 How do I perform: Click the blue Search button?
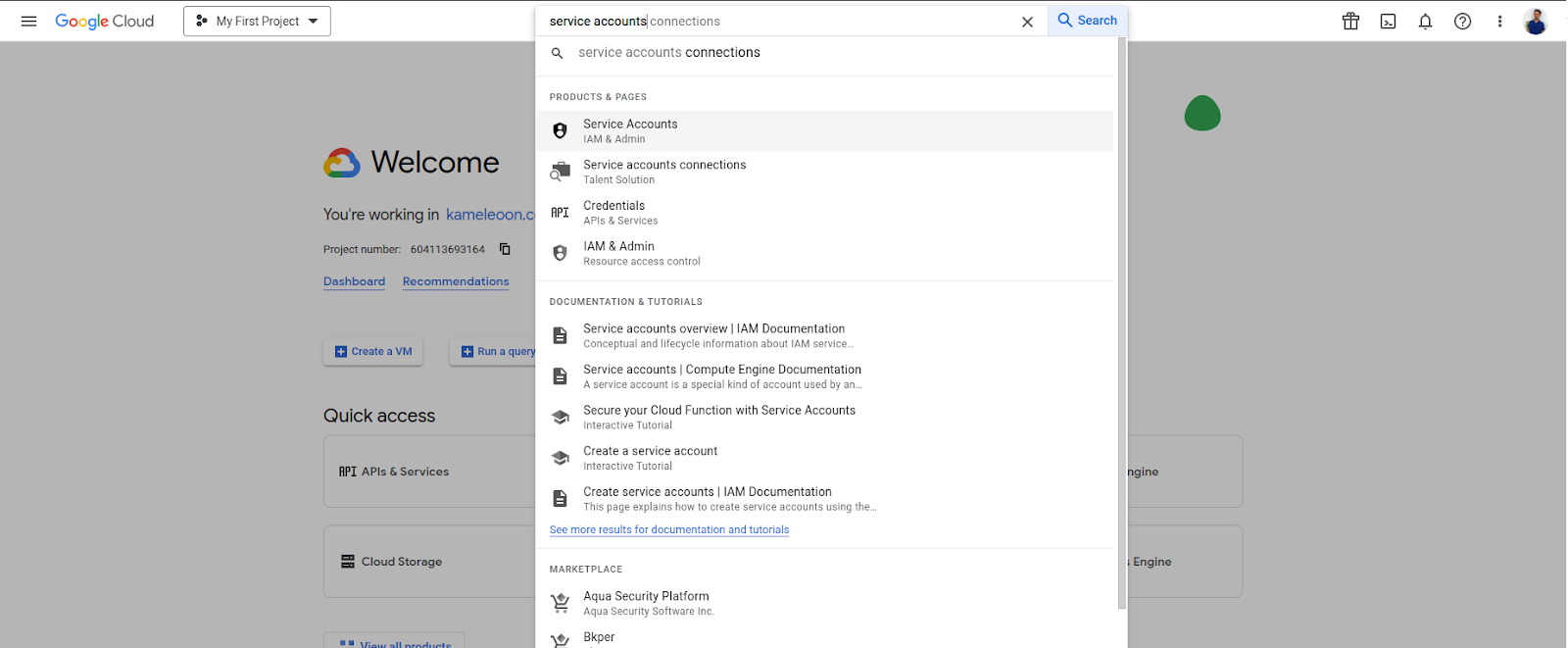[1087, 21]
